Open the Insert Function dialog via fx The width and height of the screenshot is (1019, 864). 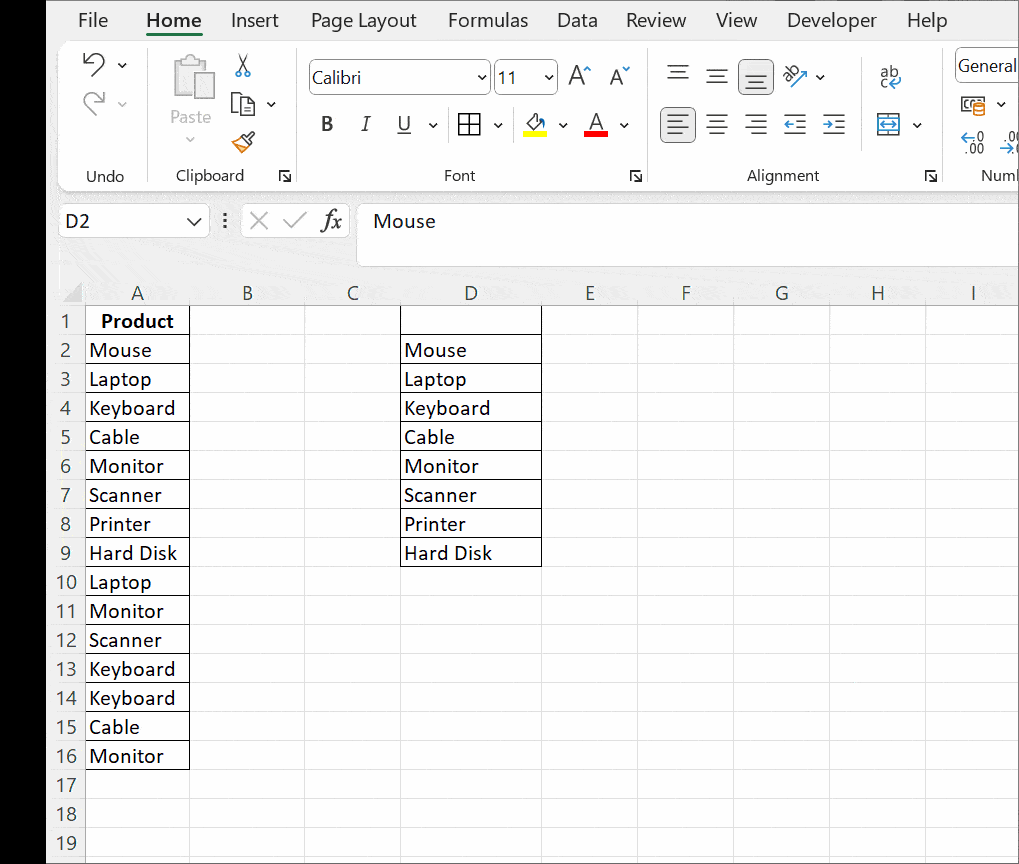coord(332,221)
